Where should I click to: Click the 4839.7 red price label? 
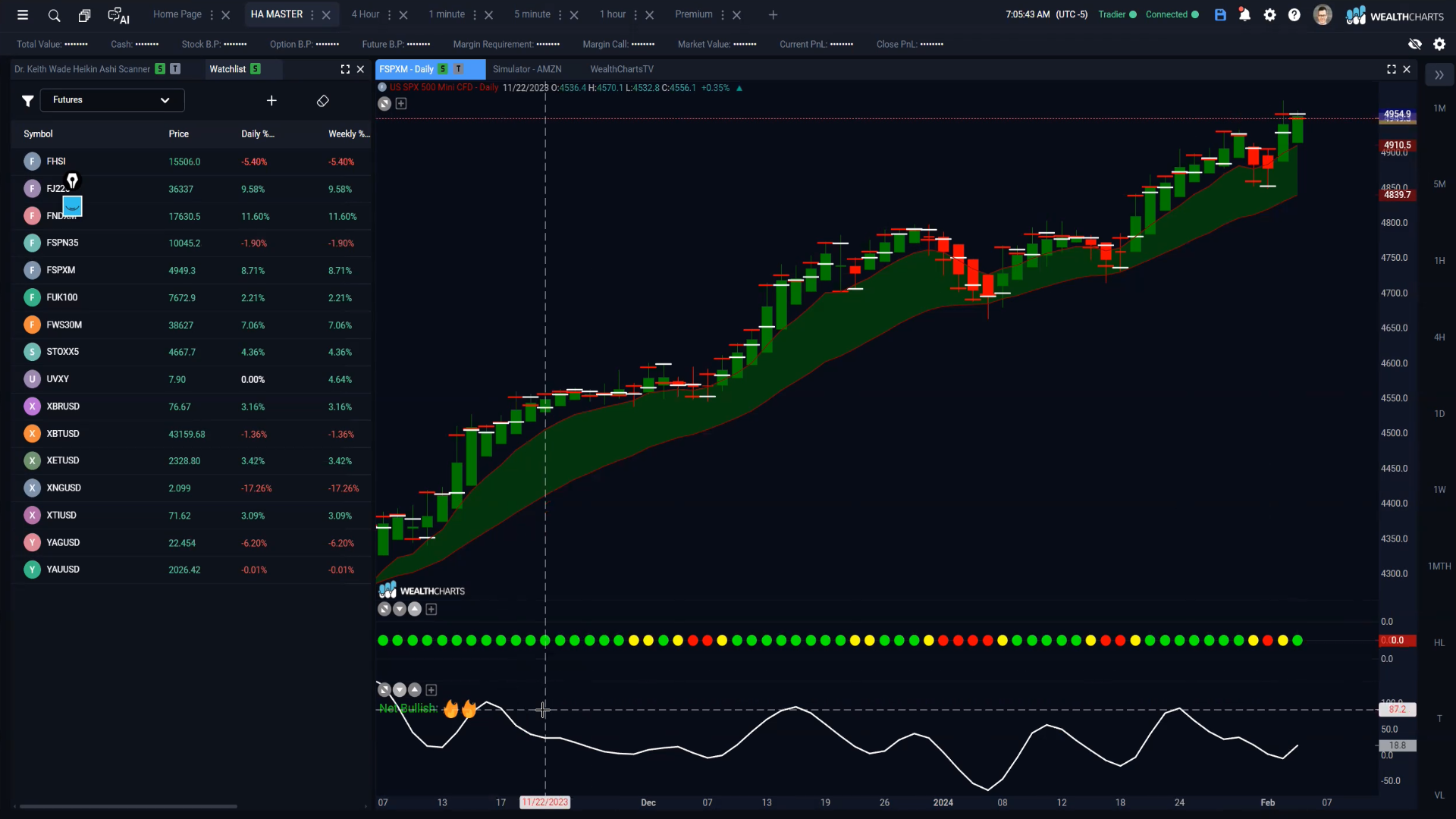pyautogui.click(x=1397, y=195)
